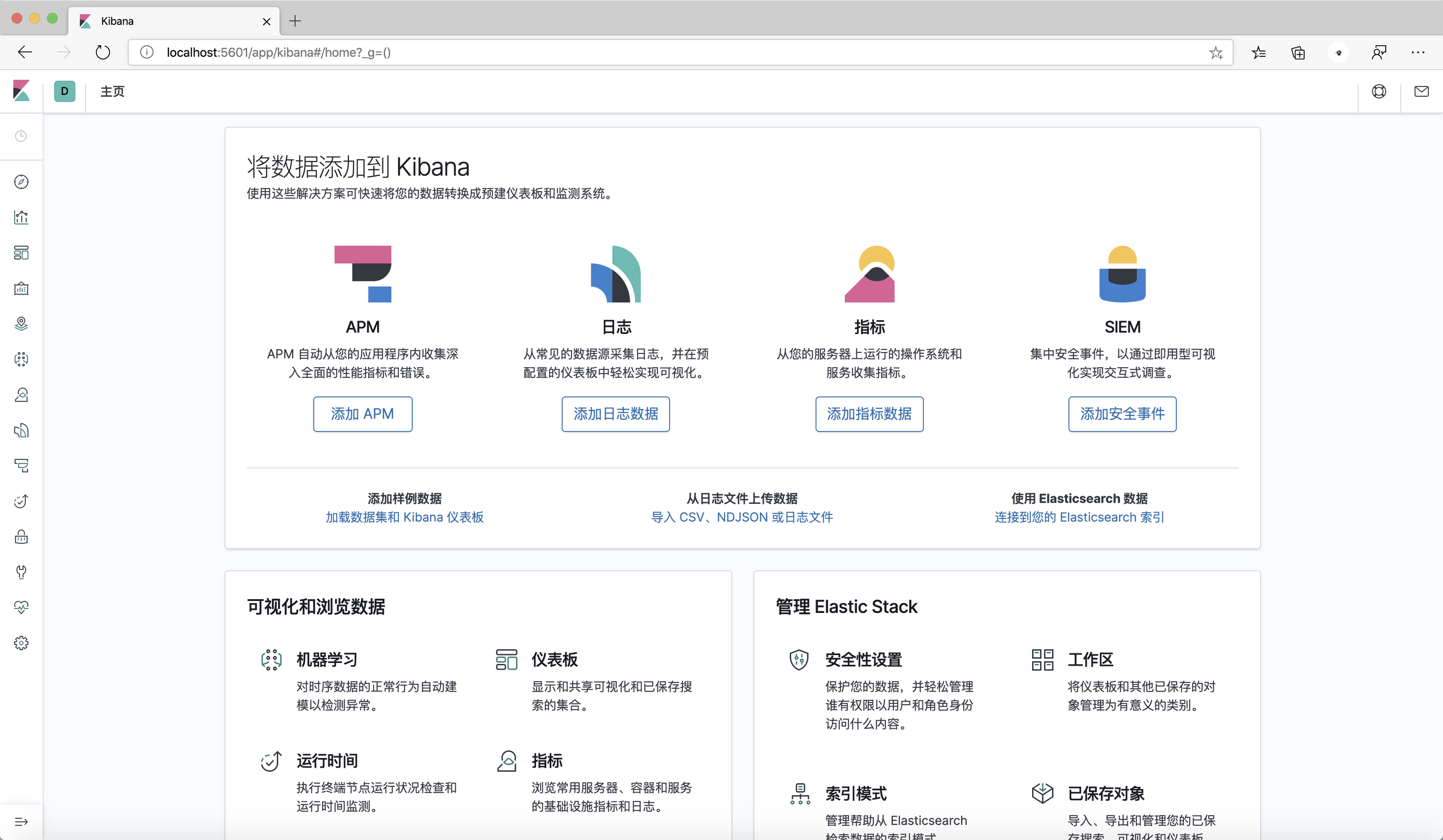Viewport: 1443px width, 840px height.
Task: Open browser settings ellipsis menu
Action: (x=1418, y=52)
